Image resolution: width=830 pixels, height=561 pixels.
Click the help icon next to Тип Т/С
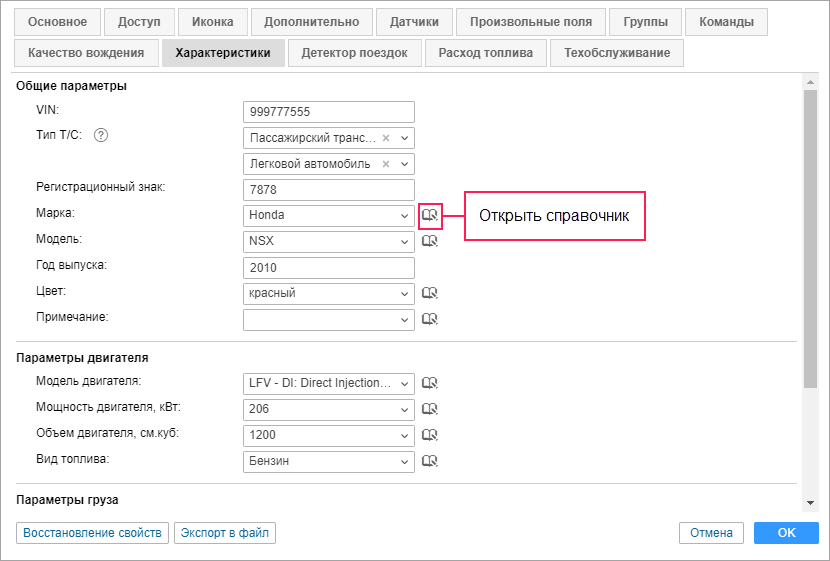tap(101, 136)
